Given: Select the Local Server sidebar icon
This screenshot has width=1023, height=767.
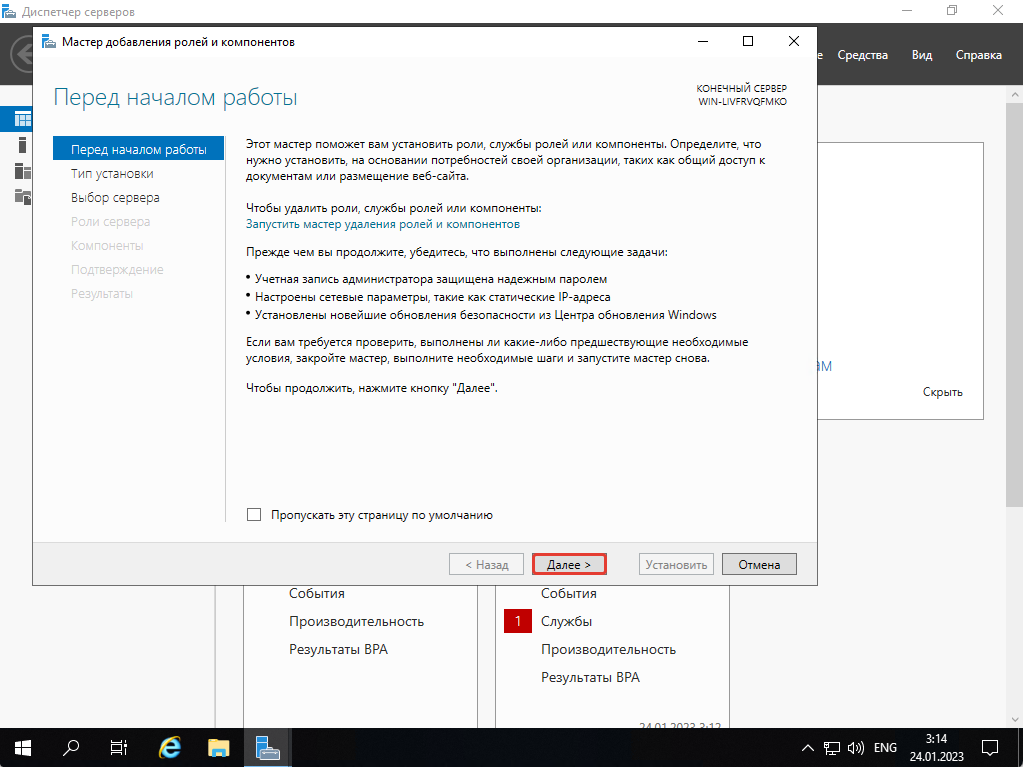Looking at the screenshot, I should tap(22, 145).
